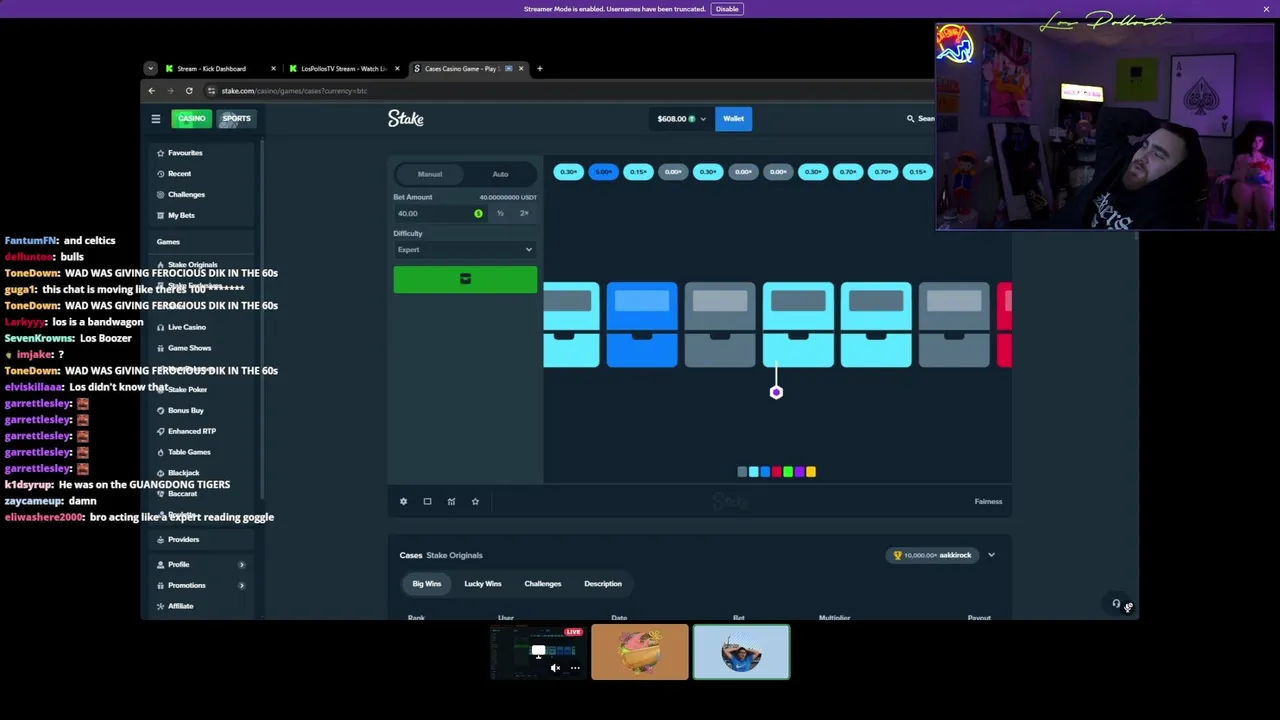This screenshot has height=720, width=1280.
Task: Expand the Promotions sidebar submenu
Action: click(x=241, y=586)
